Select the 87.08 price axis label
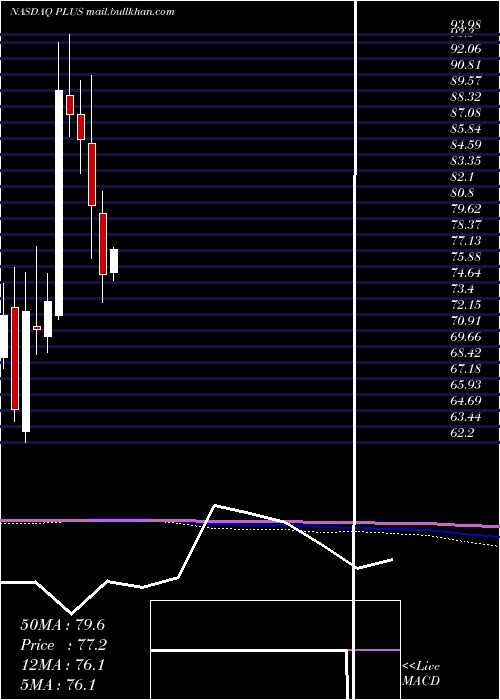The width and height of the screenshot is (500, 700). (466, 113)
